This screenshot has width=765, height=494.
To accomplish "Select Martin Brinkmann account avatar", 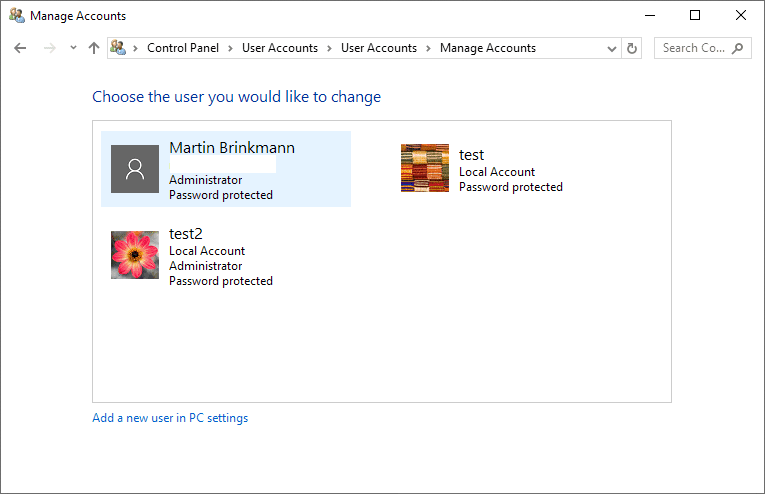I will click(x=135, y=169).
